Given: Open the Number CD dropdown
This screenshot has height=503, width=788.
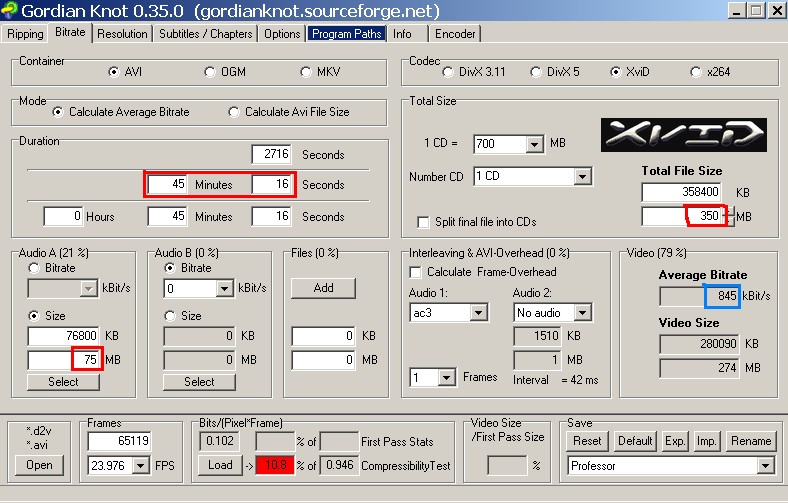Looking at the screenshot, I should [582, 176].
